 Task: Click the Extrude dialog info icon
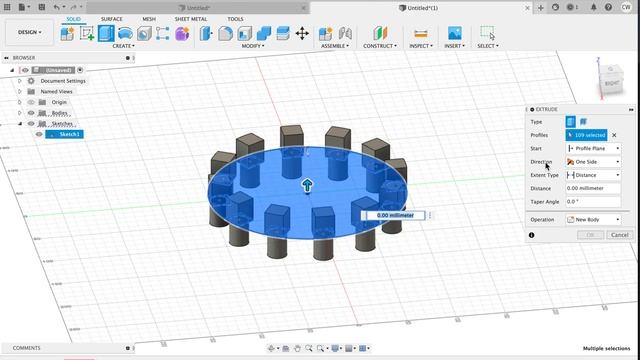(531, 235)
